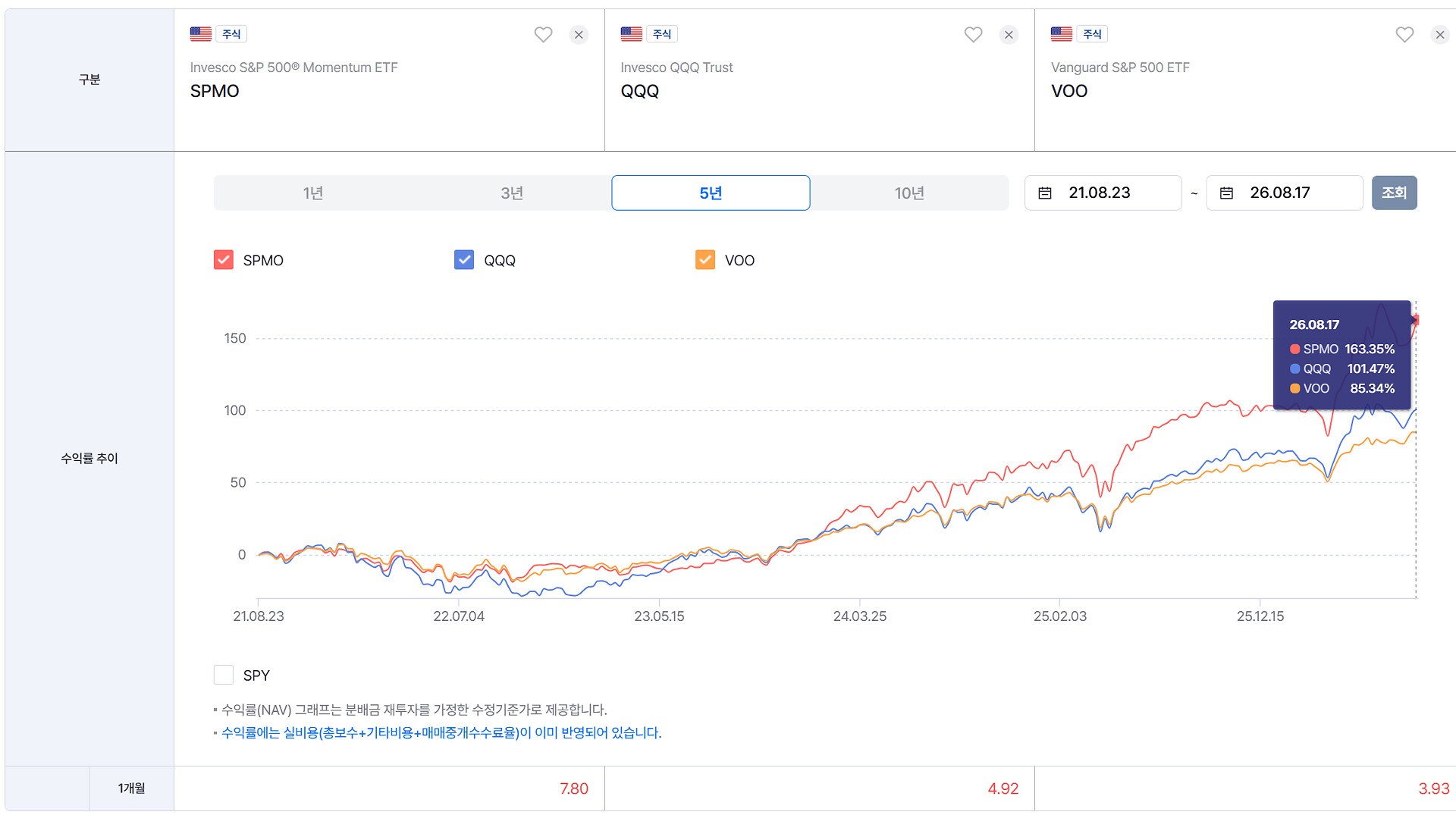Select the 10년 period tab
1456x815 pixels.
click(x=909, y=193)
